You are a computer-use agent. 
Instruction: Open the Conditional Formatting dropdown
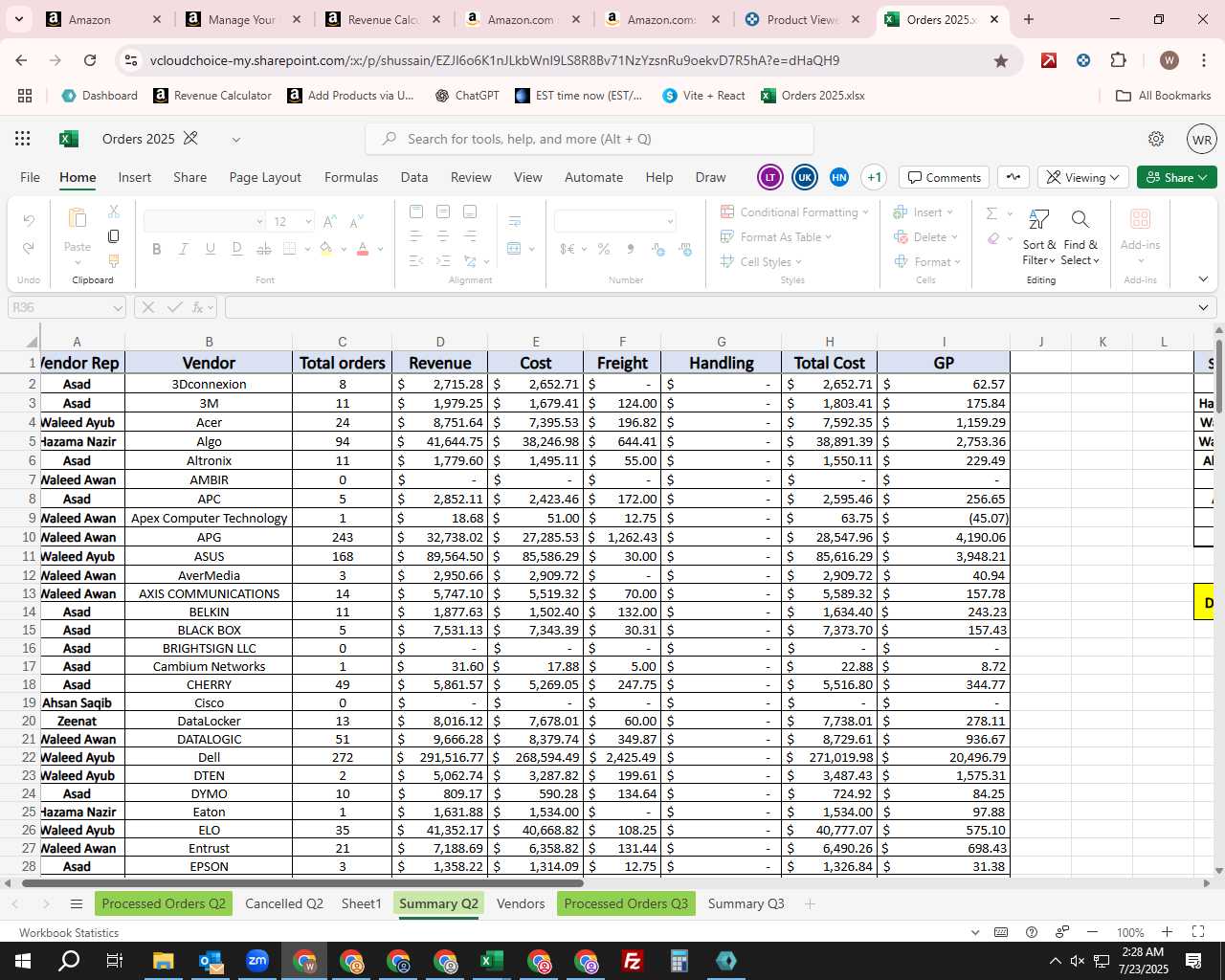(x=794, y=212)
